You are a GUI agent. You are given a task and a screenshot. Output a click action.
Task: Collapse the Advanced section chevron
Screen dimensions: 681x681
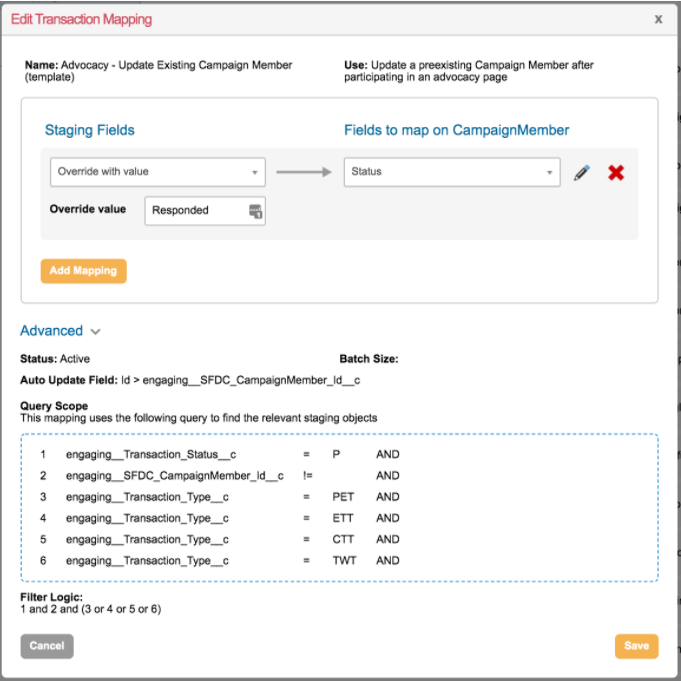click(95, 331)
